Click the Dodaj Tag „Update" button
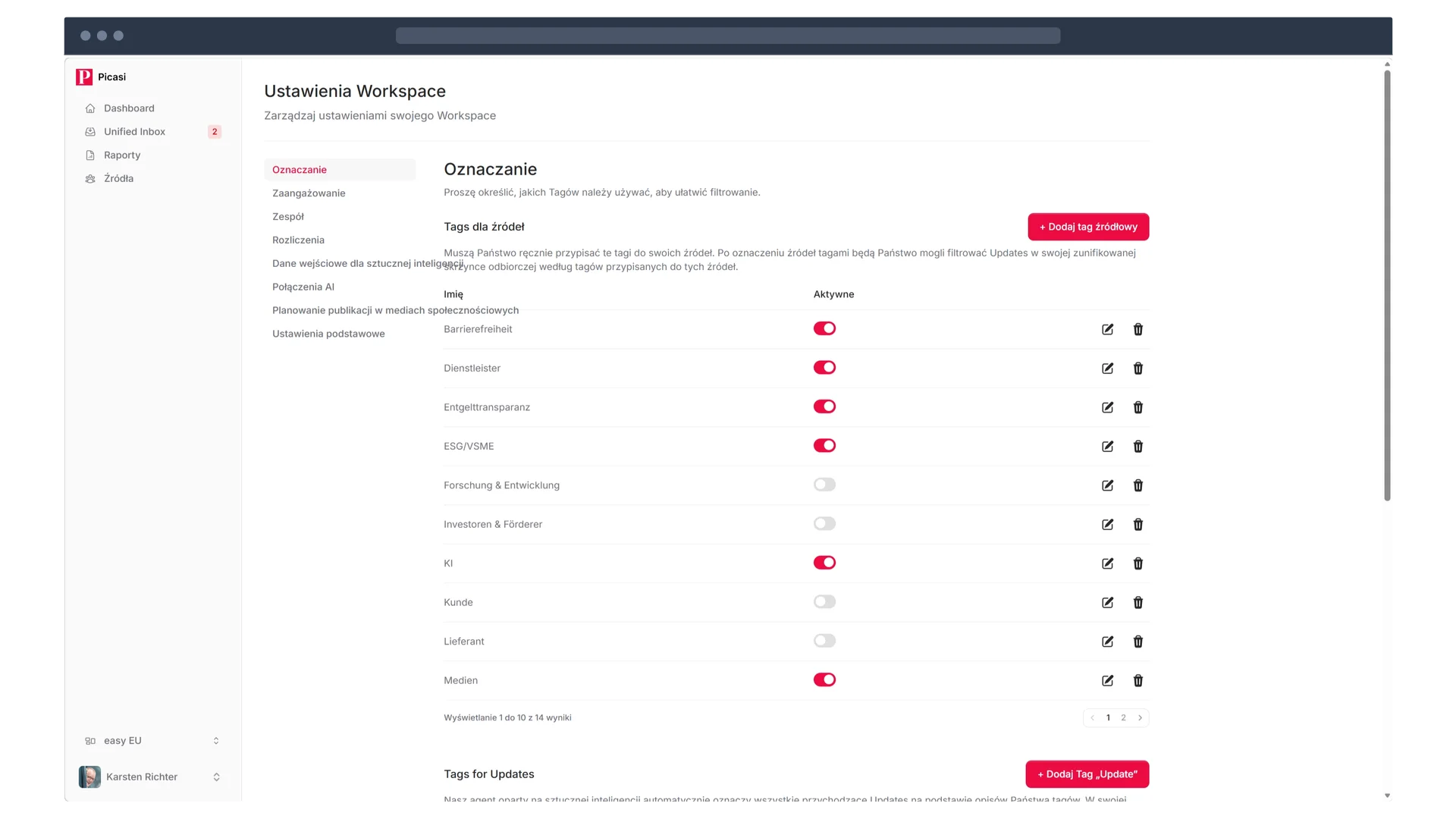The image size is (1456, 819). click(1087, 774)
